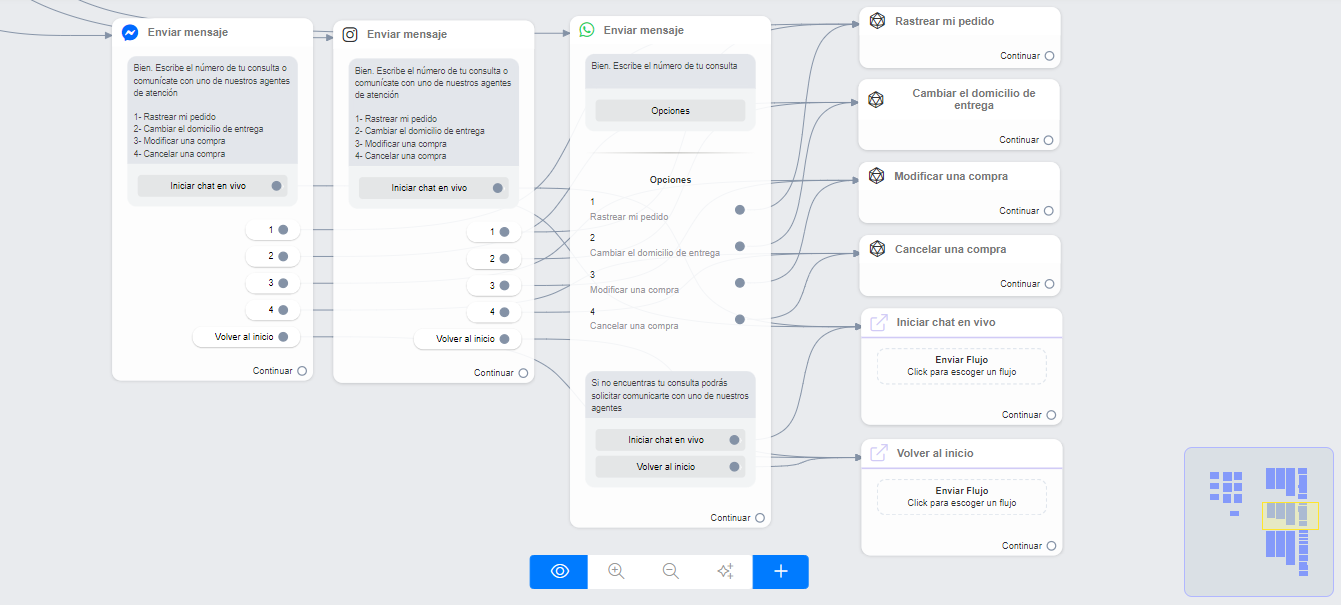
Task: Click Continuar connector on Cancelar una compra block
Action: tap(1049, 284)
